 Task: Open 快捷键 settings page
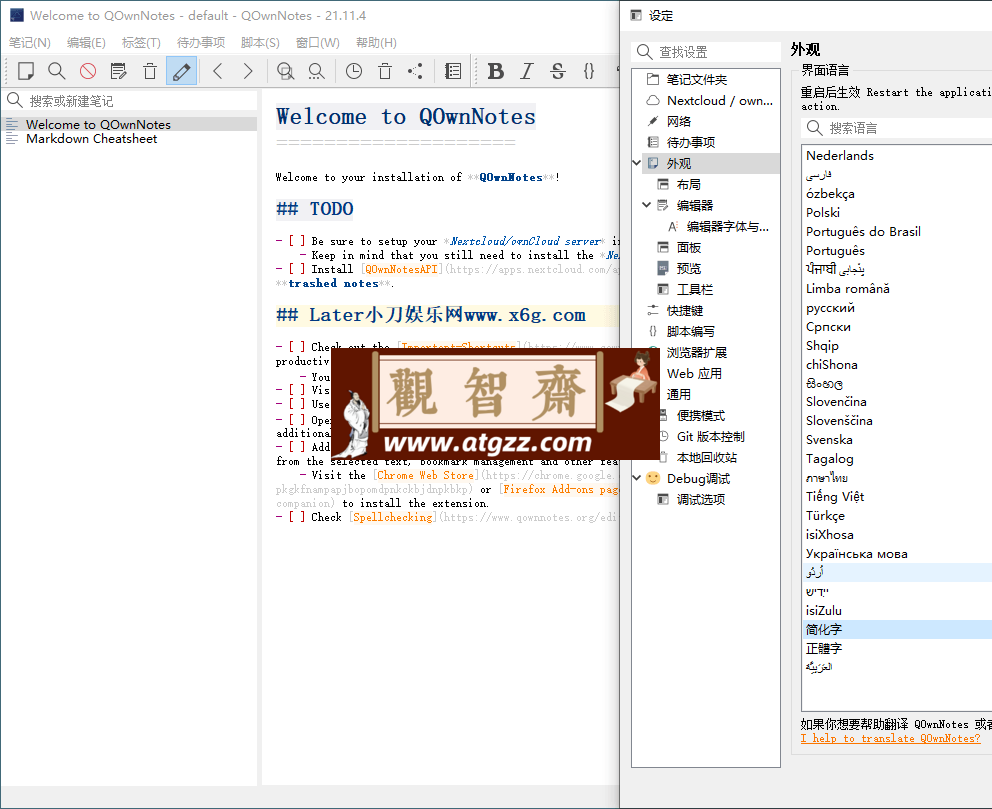(685, 310)
